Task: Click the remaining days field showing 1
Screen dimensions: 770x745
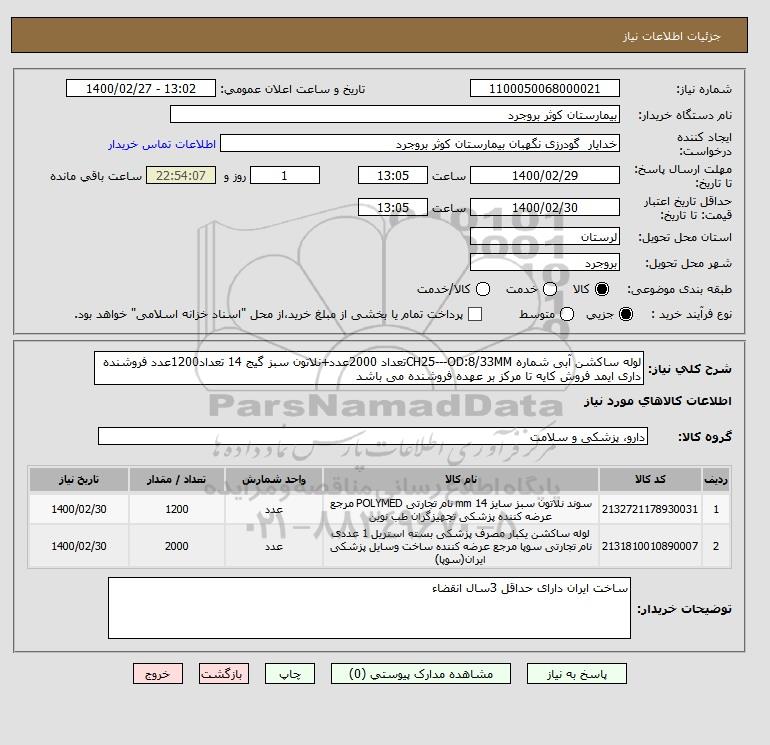Action: (x=285, y=175)
